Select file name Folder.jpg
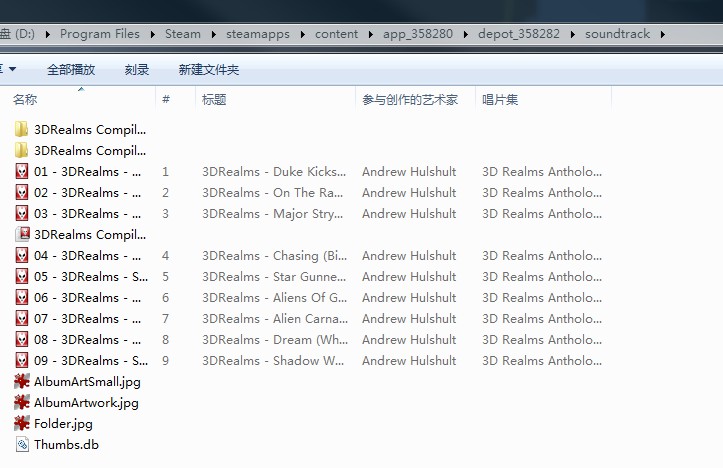723x468 pixels. pyautogui.click(x=63, y=424)
